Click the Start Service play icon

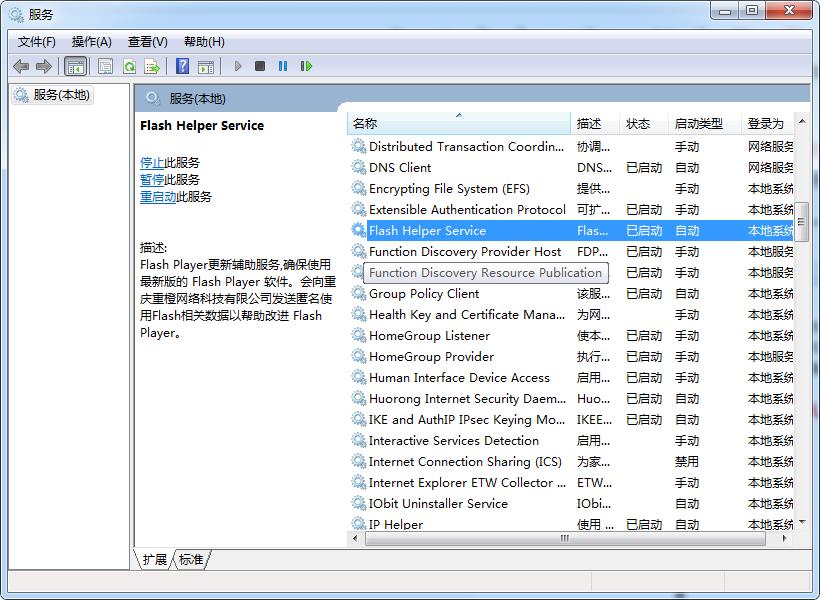238,66
